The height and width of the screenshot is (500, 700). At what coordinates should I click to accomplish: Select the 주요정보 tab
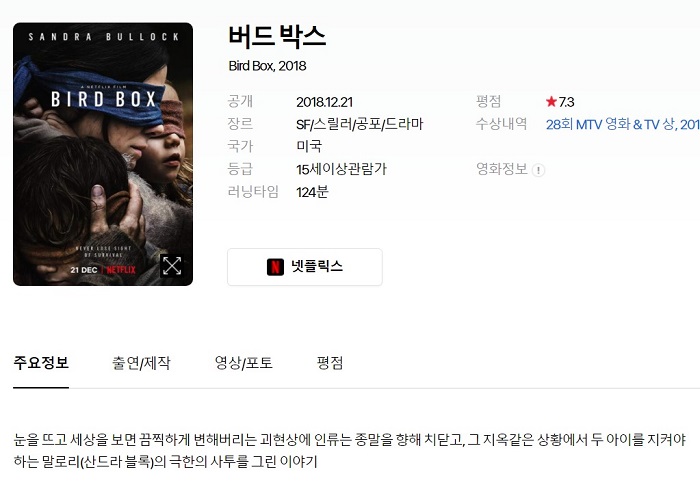click(x=41, y=362)
